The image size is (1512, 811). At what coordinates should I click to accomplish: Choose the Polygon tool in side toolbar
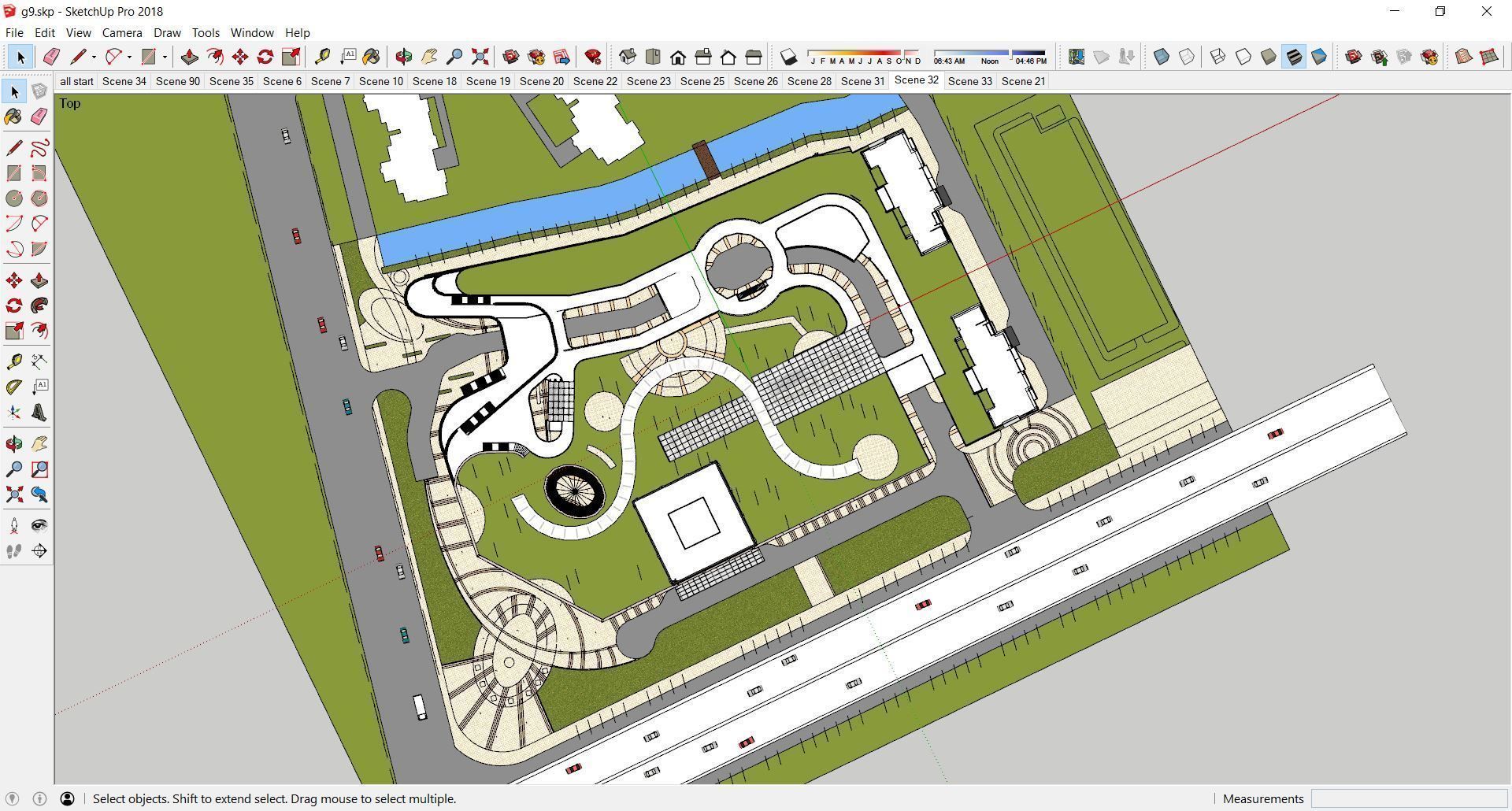tap(39, 198)
